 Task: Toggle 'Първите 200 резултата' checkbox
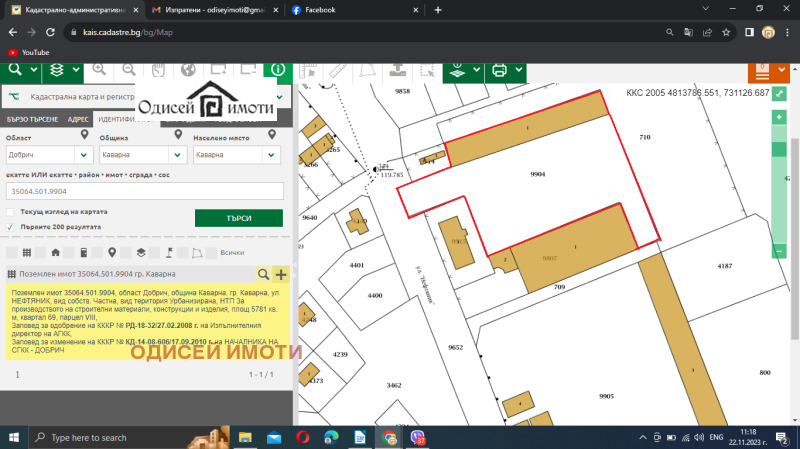pyautogui.click(x=10, y=227)
